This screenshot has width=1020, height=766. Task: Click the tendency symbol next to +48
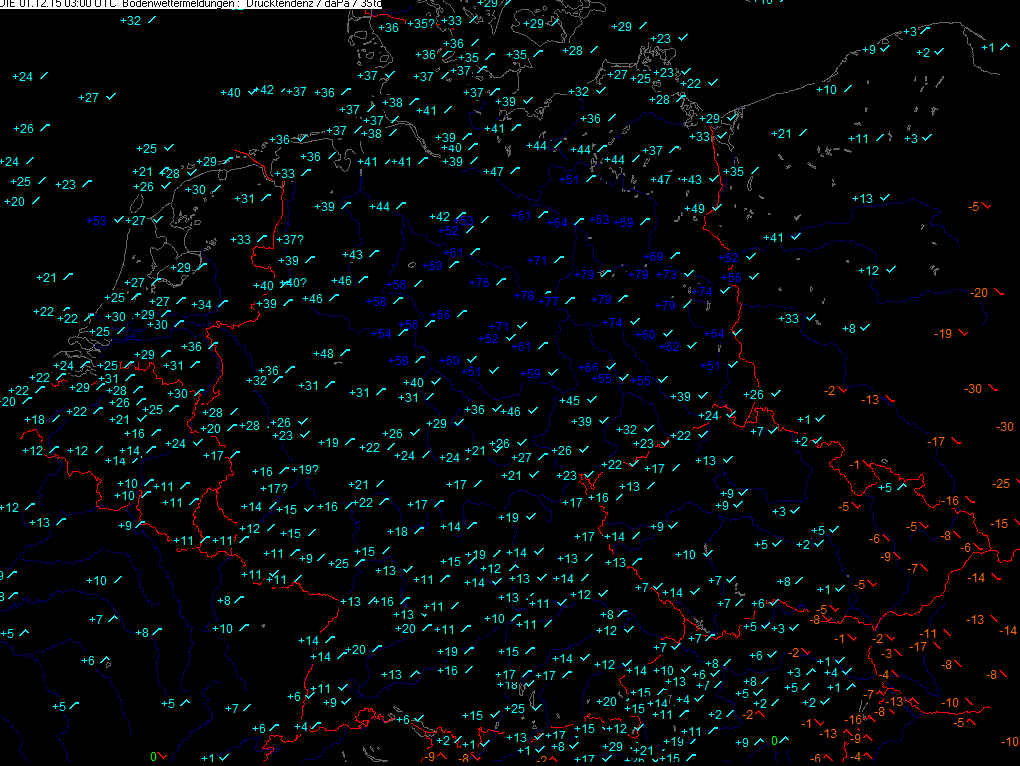click(x=345, y=353)
